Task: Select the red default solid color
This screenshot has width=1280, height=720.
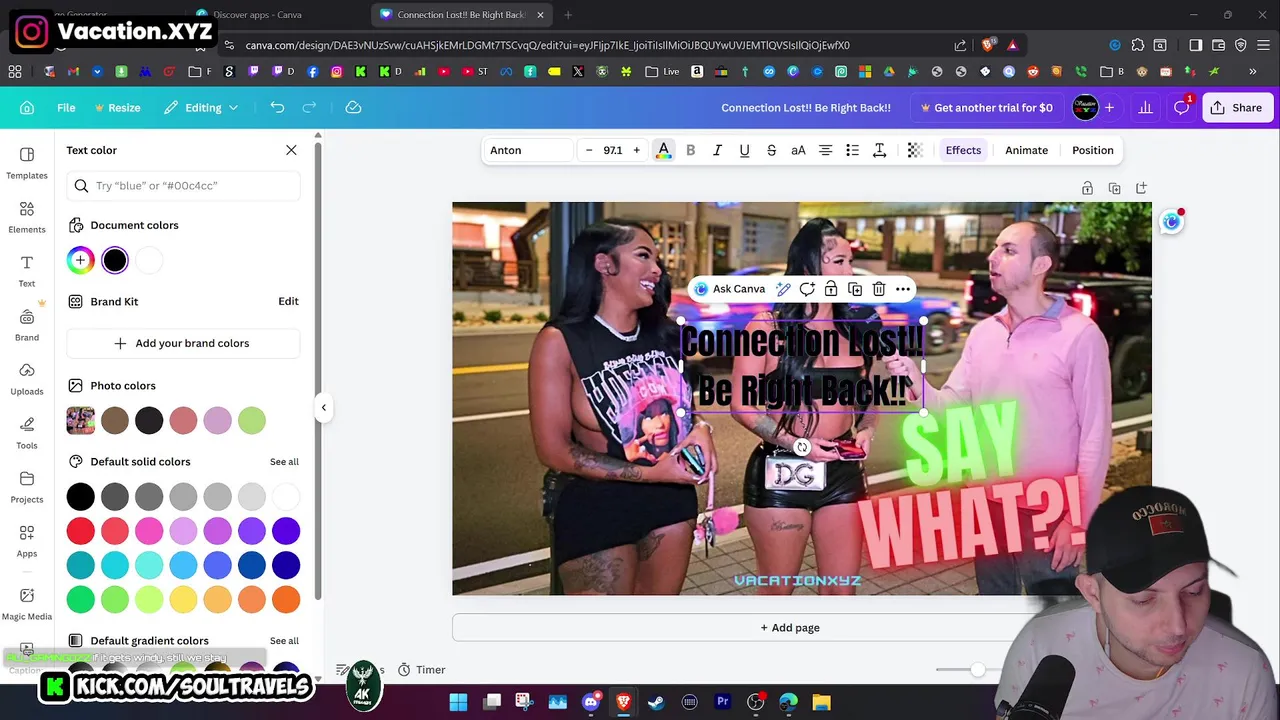Action: click(81, 531)
